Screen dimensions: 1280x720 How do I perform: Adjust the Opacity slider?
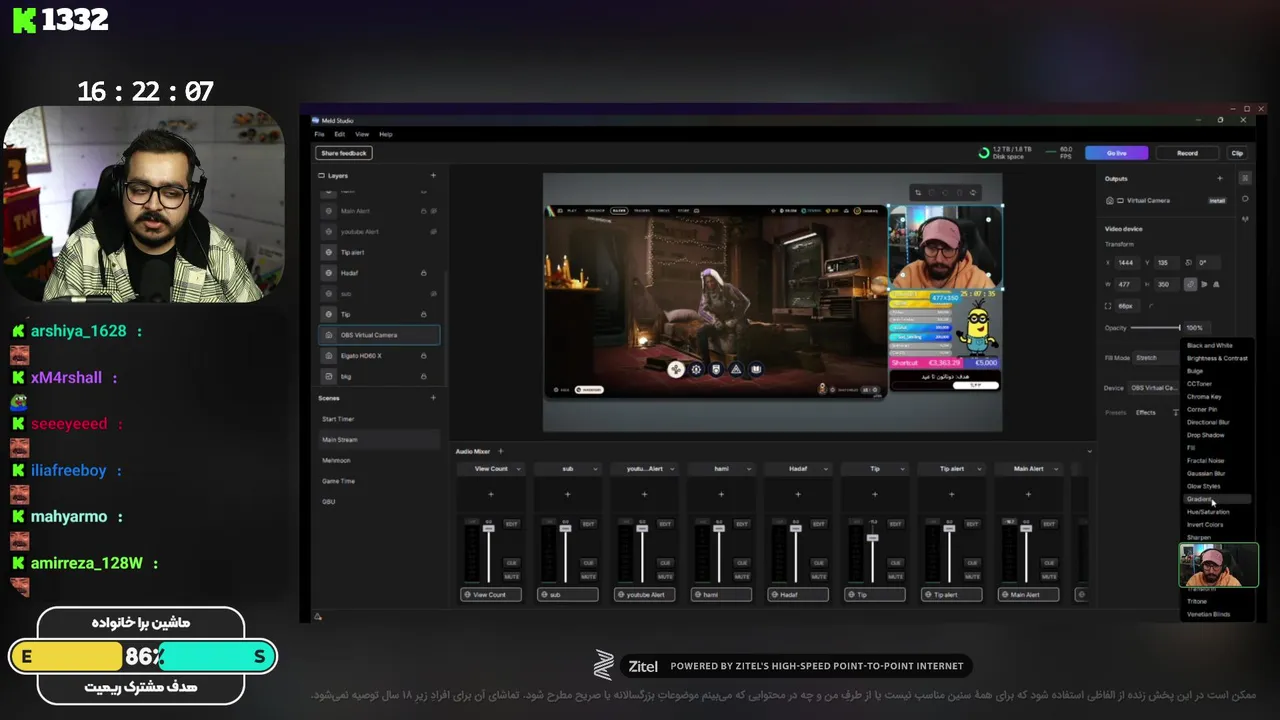tap(1156, 328)
